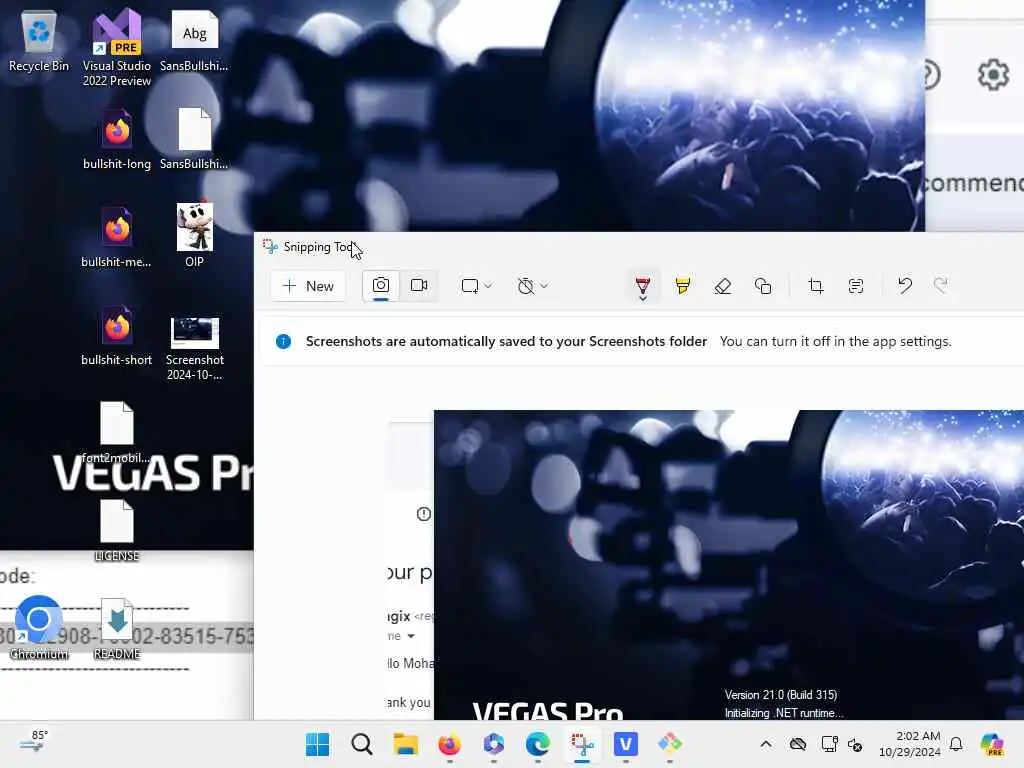Click the display-with-cable tray icon

coord(829,744)
